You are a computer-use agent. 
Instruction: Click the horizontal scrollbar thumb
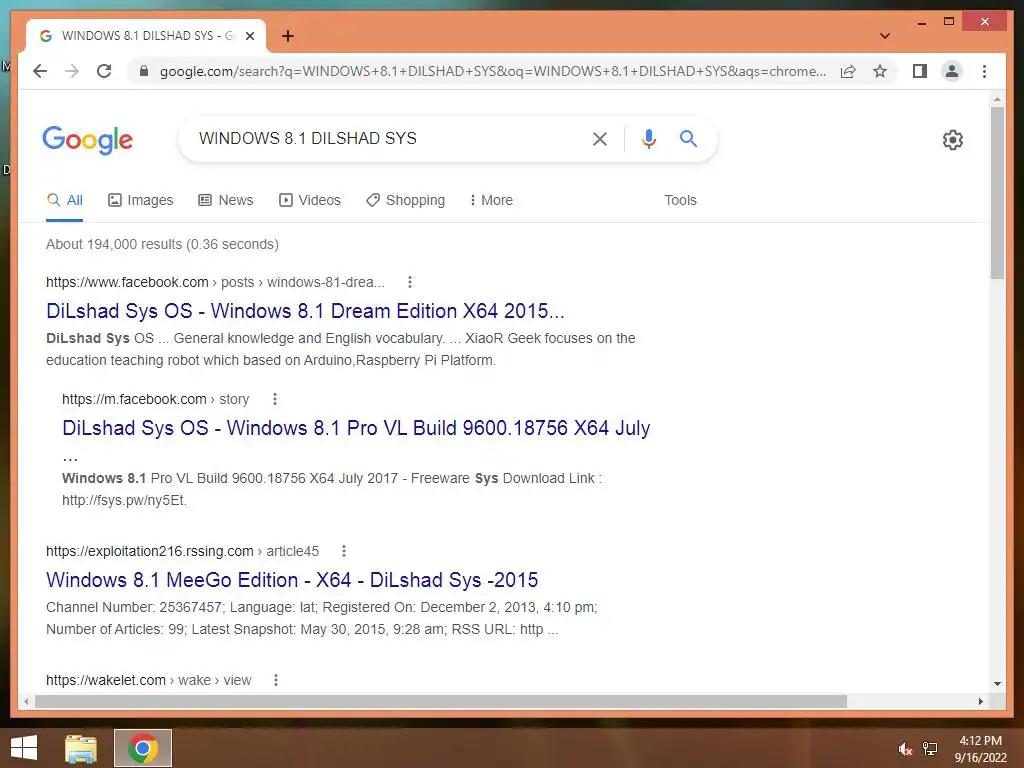(441, 701)
